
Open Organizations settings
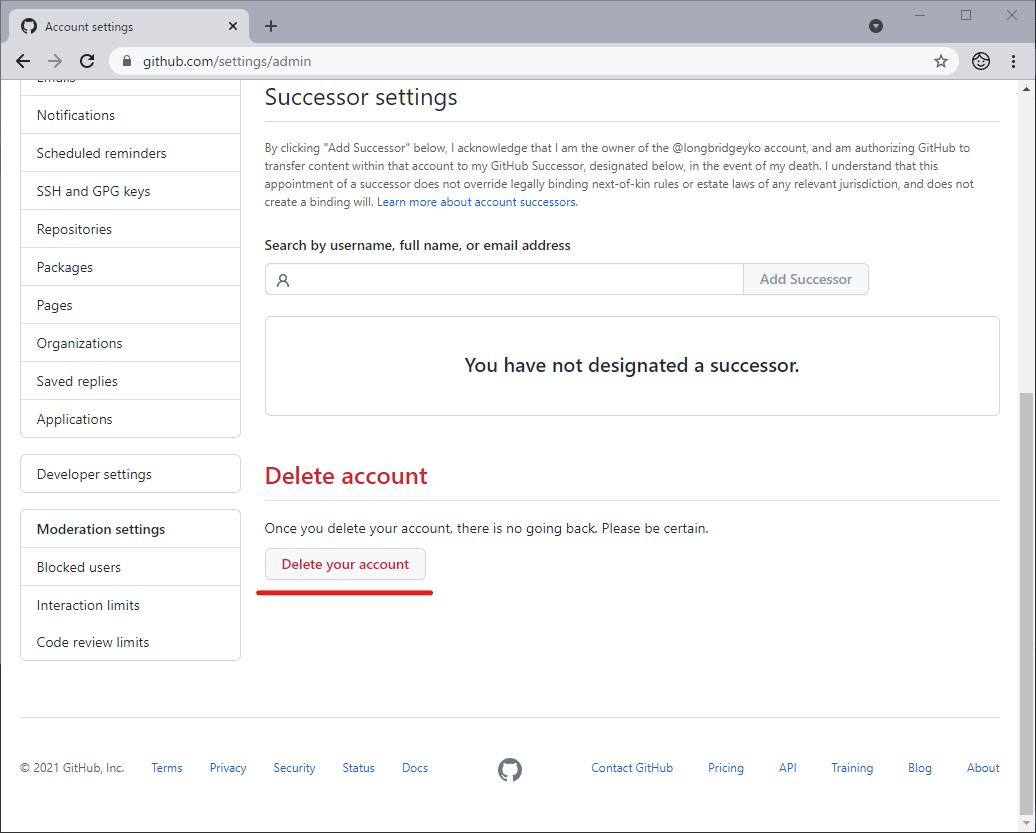[130, 344]
